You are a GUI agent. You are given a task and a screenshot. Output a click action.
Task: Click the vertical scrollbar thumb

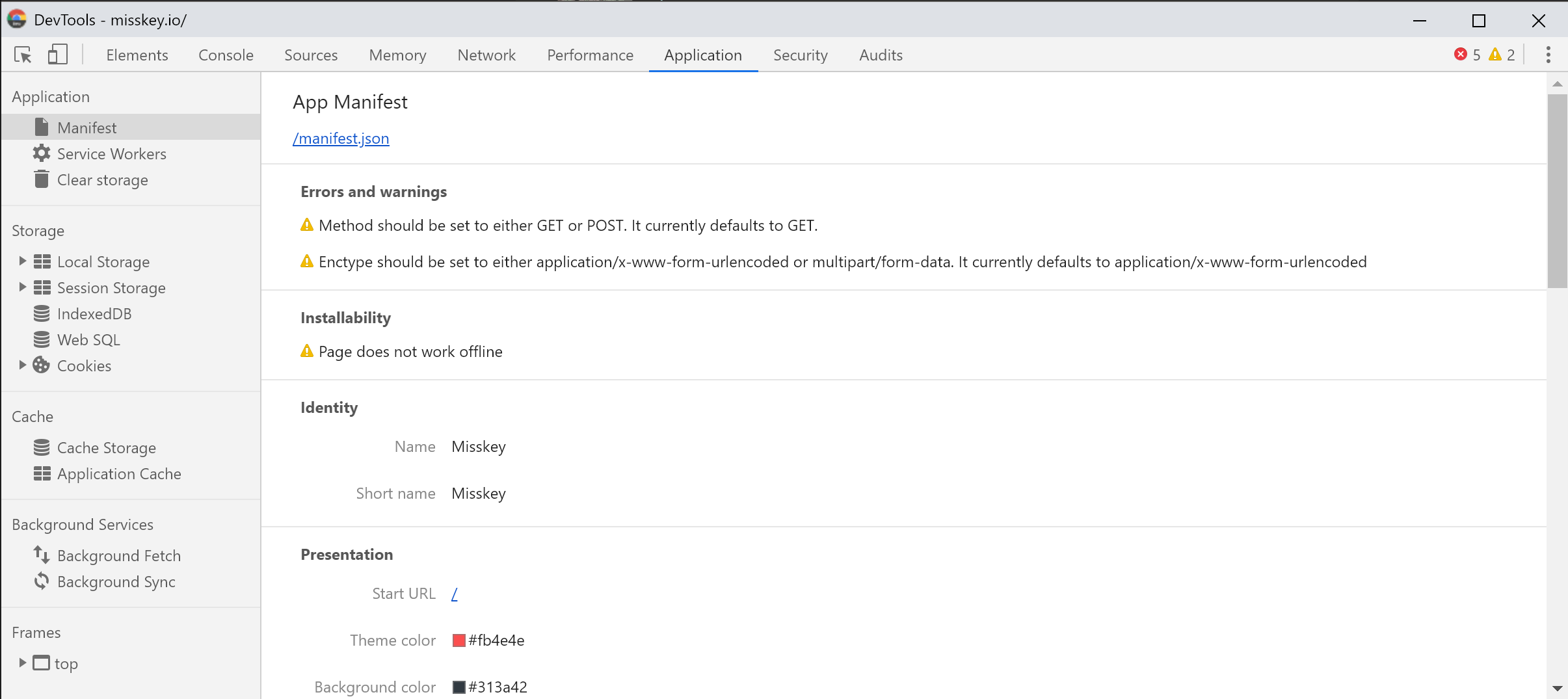tap(1557, 191)
